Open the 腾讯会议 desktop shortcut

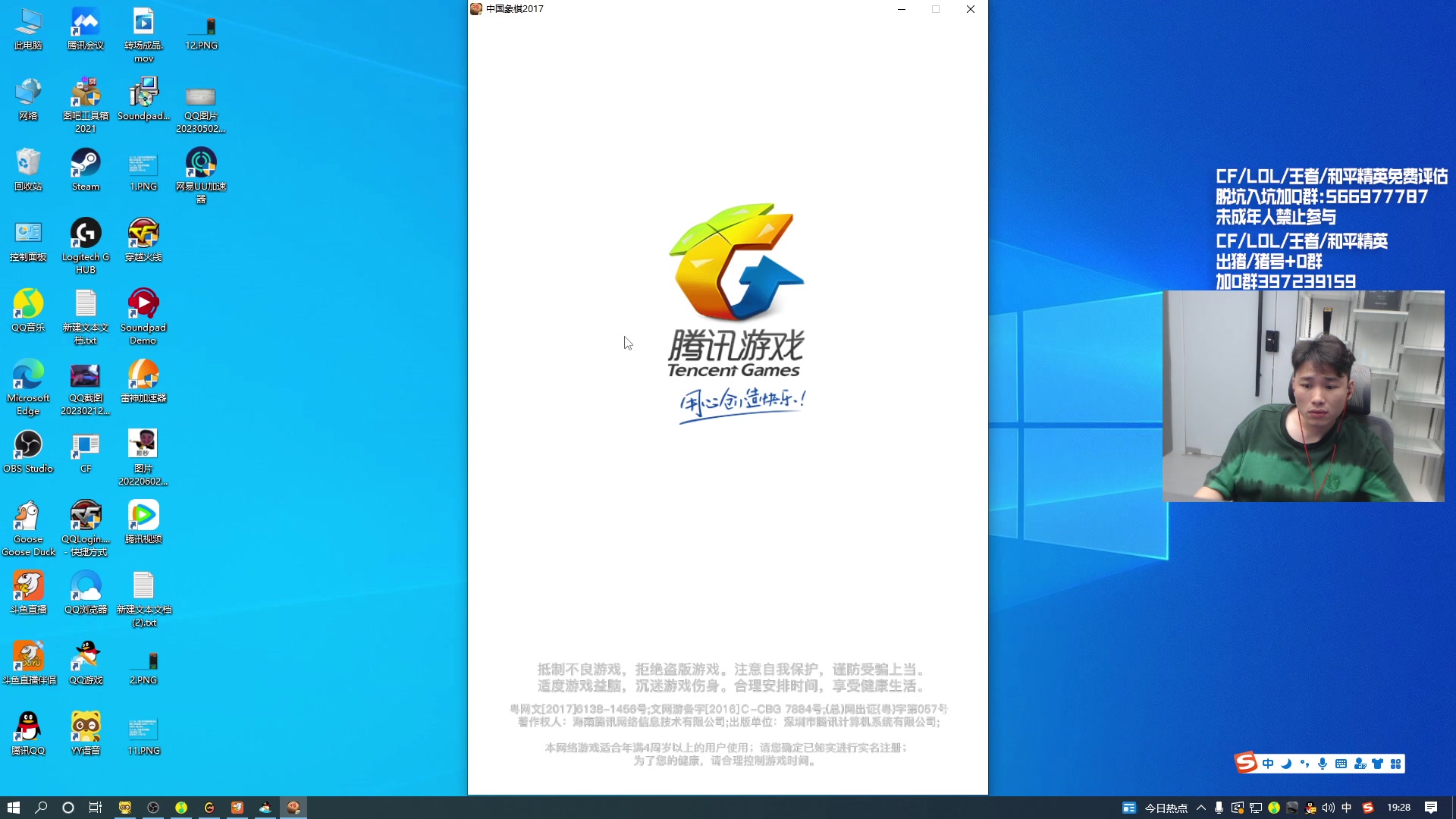tap(86, 29)
